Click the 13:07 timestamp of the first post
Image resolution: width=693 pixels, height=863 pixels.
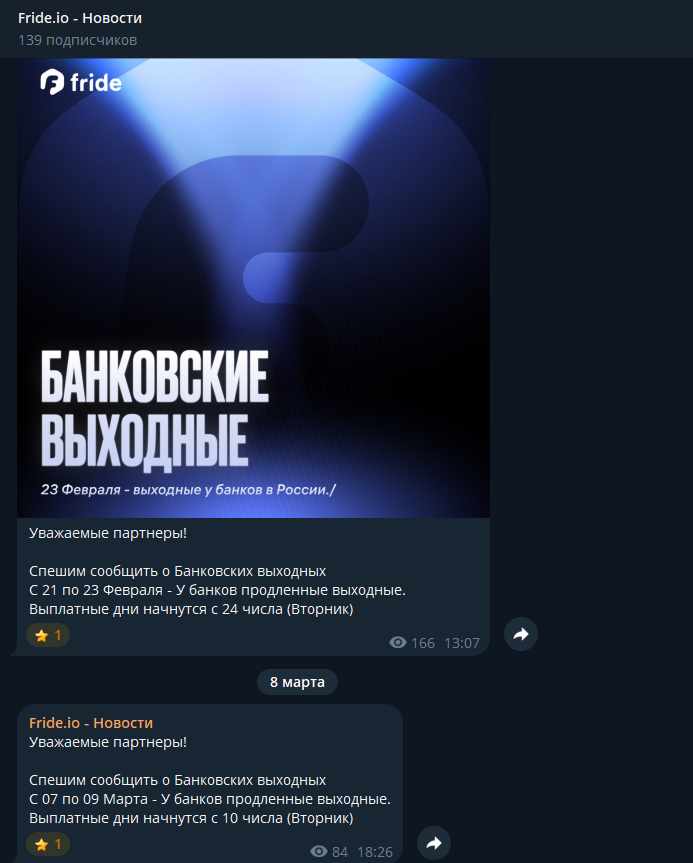tap(462, 643)
